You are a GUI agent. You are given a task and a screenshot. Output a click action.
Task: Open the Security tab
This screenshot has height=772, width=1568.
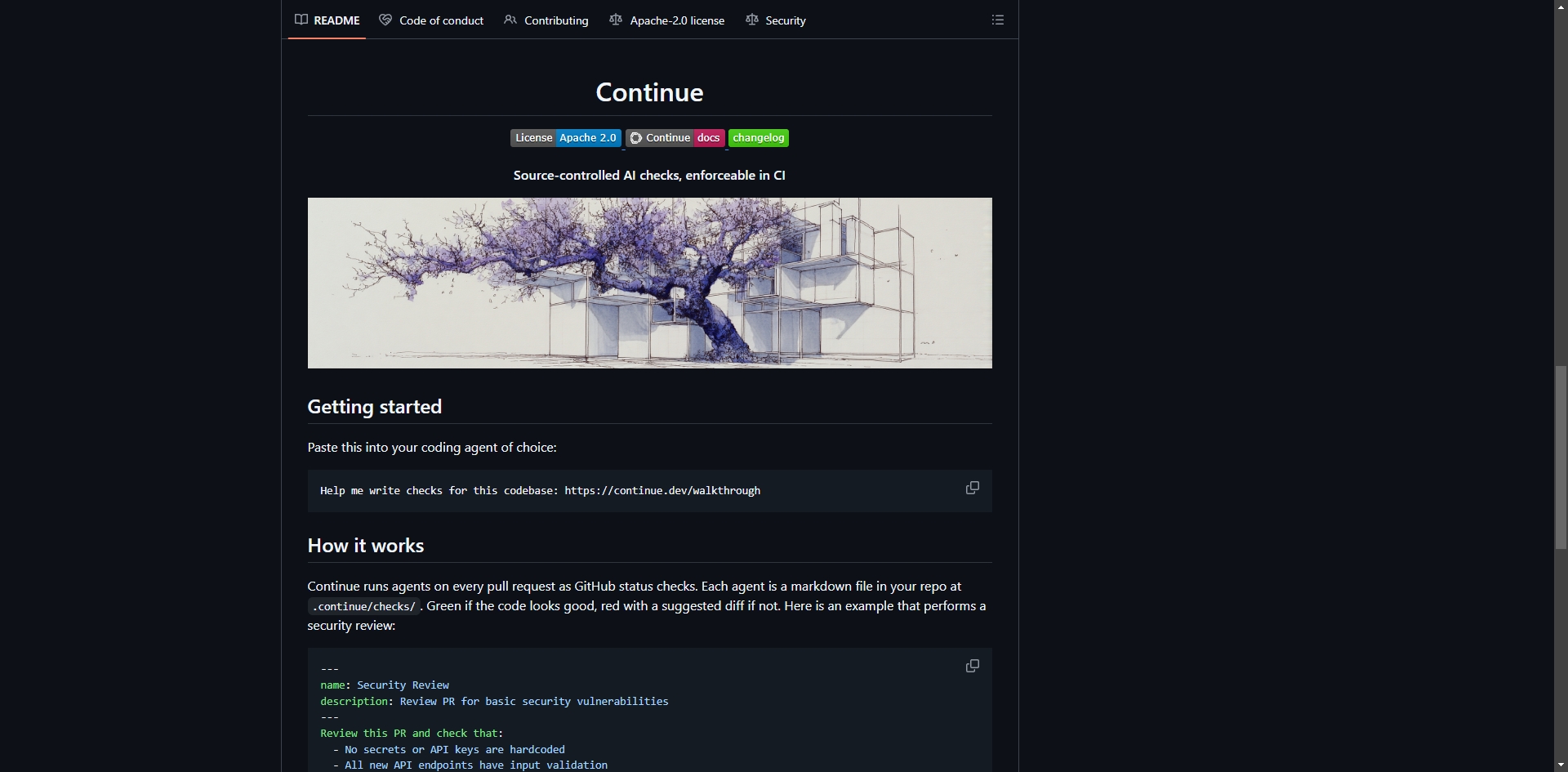click(x=776, y=20)
